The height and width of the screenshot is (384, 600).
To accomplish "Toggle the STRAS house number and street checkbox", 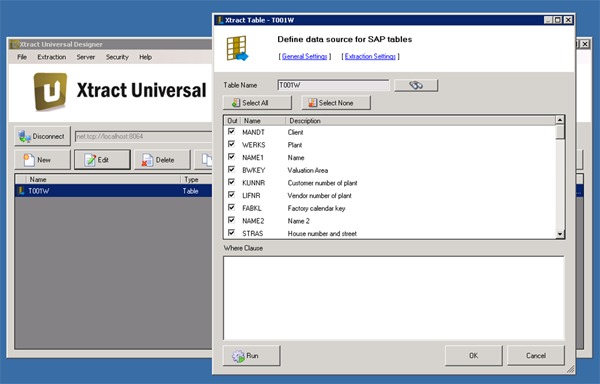I will tap(232, 233).
